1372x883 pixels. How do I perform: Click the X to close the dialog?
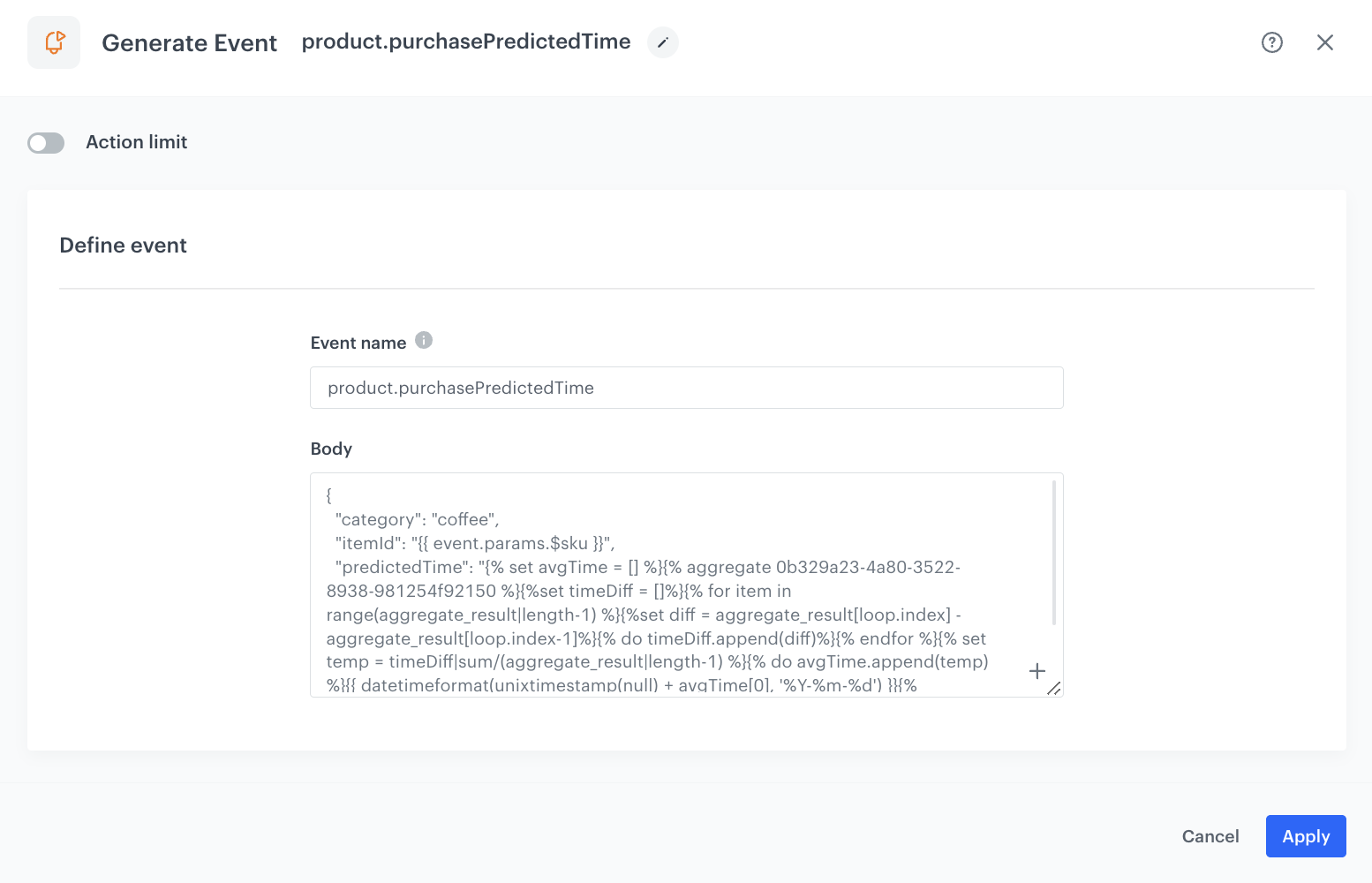(x=1325, y=42)
